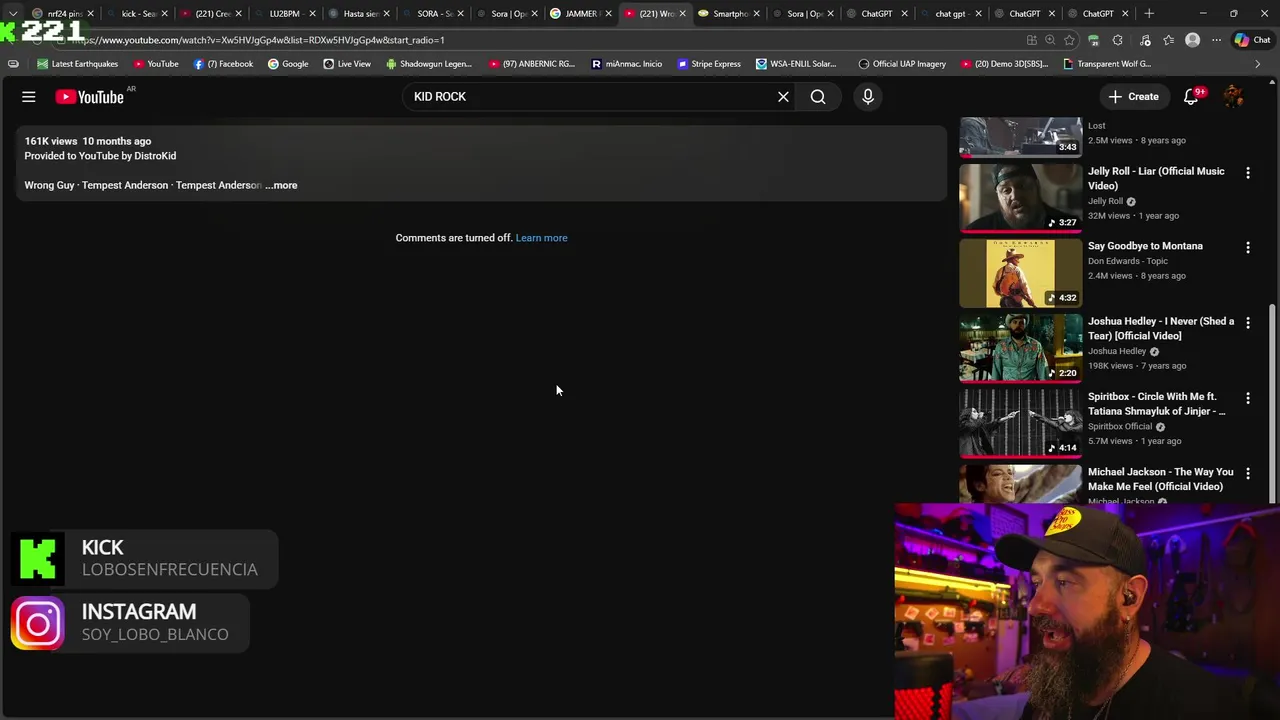
Task: Click the browser address bar URL
Action: click(x=258, y=40)
